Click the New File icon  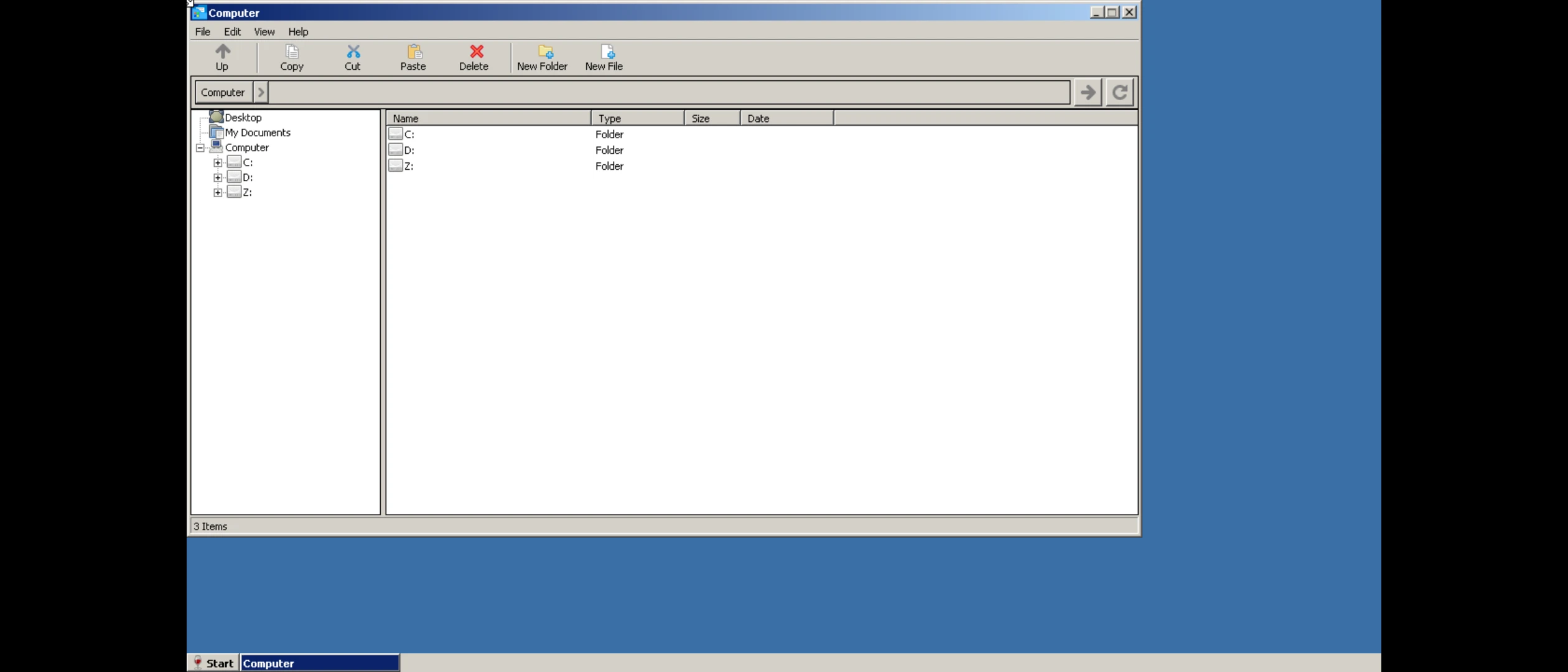607,52
